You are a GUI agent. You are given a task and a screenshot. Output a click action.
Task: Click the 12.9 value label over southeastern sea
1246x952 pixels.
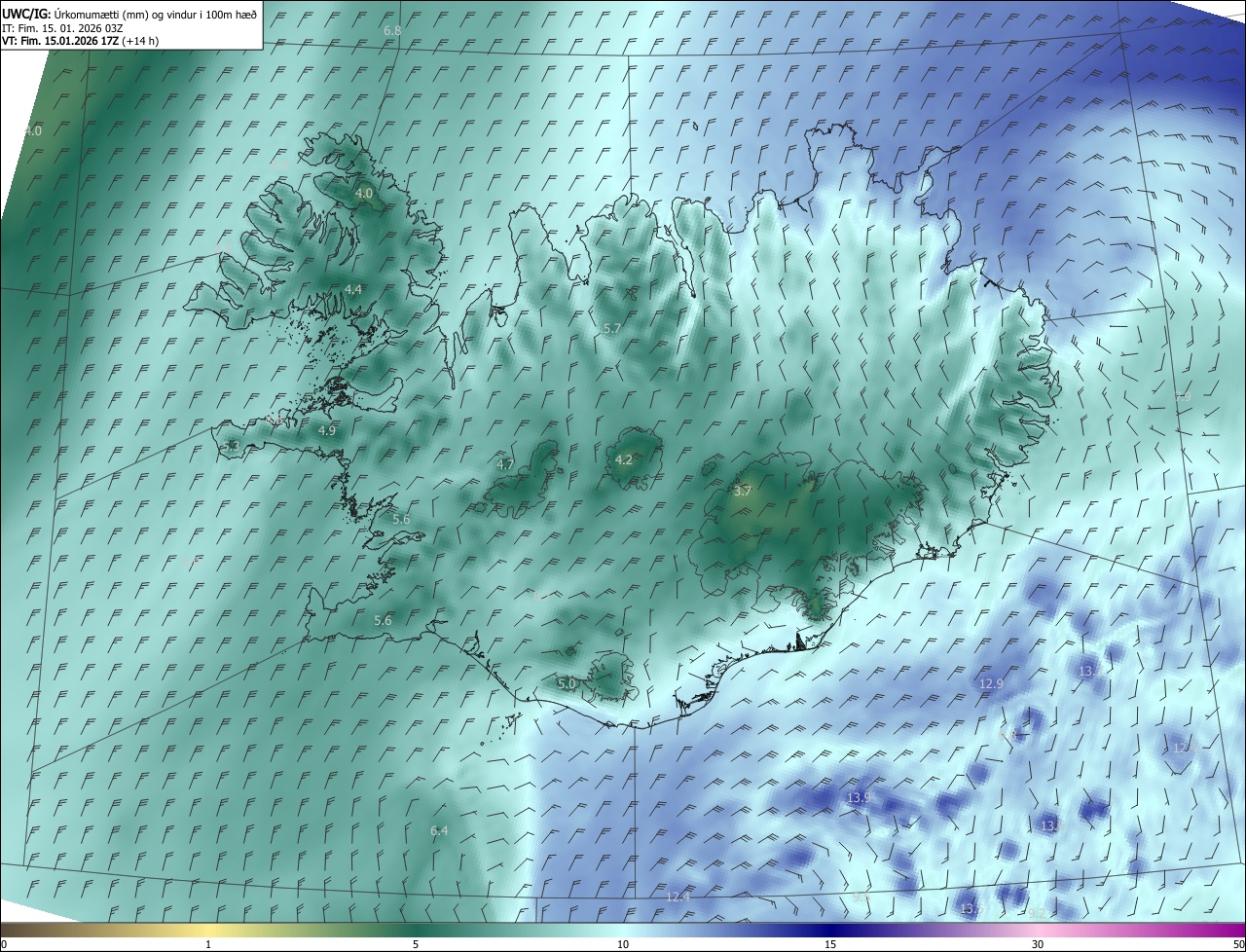(991, 684)
